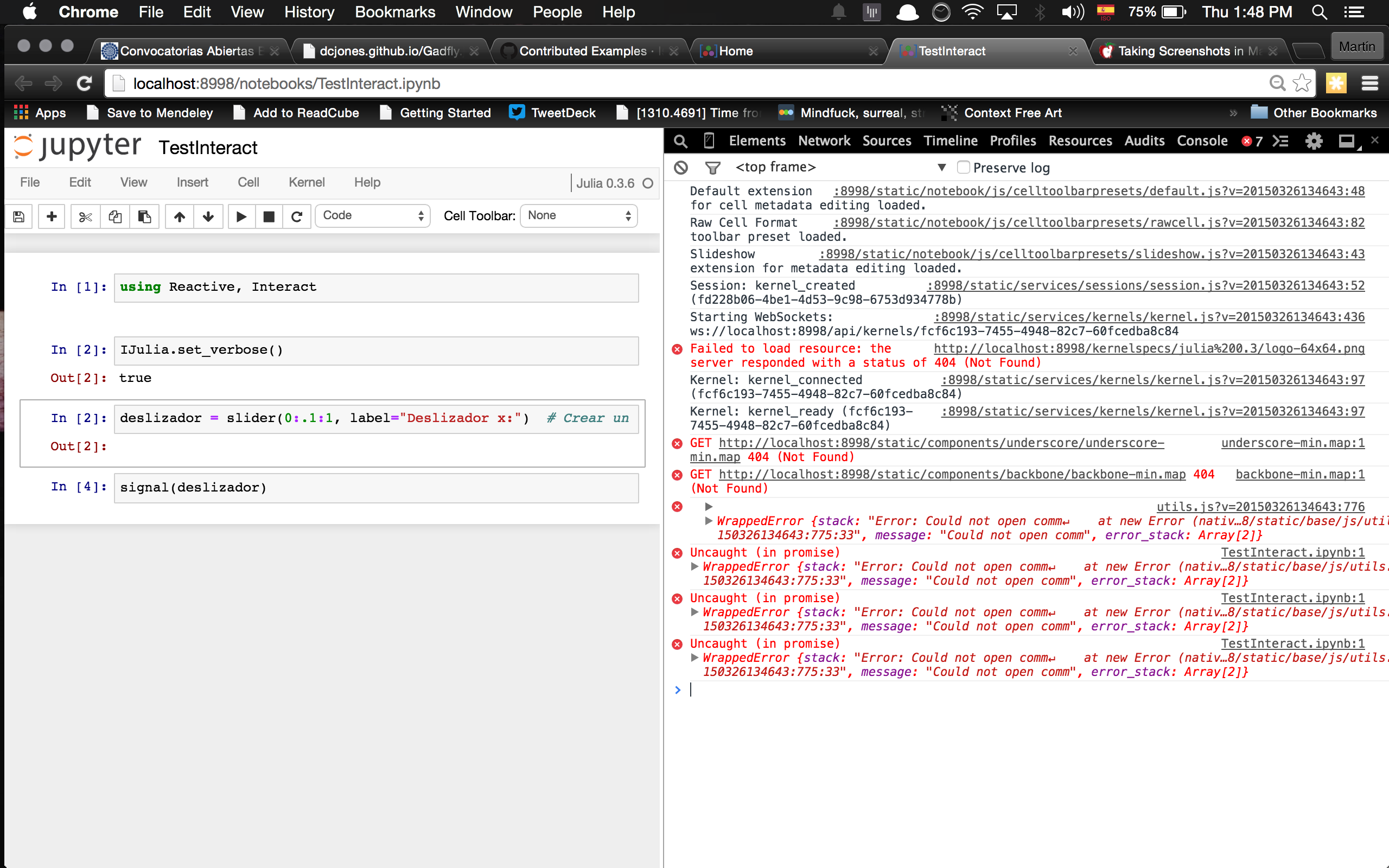
Task: Cut selected cell with scissors icon
Action: click(x=86, y=216)
